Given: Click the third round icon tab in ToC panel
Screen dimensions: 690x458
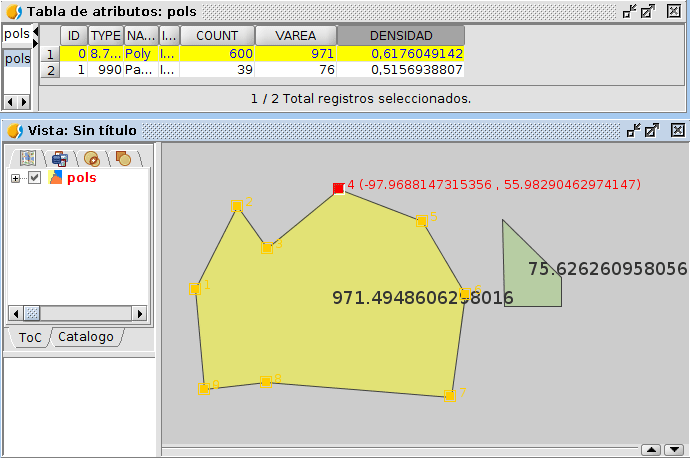Looking at the screenshot, I should [91, 158].
